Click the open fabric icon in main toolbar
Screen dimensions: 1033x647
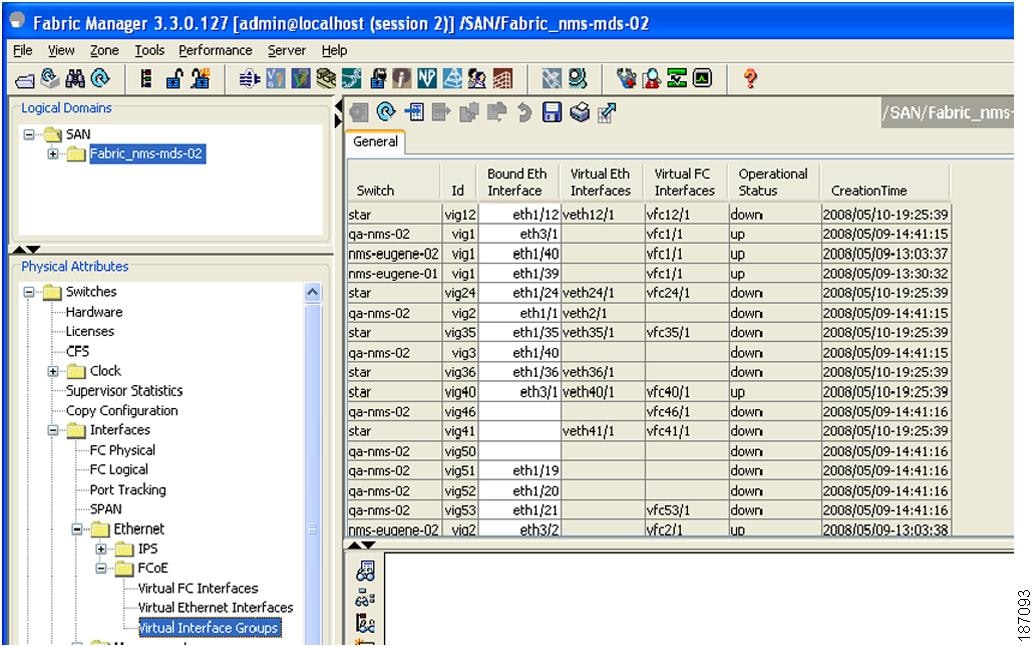pos(25,80)
